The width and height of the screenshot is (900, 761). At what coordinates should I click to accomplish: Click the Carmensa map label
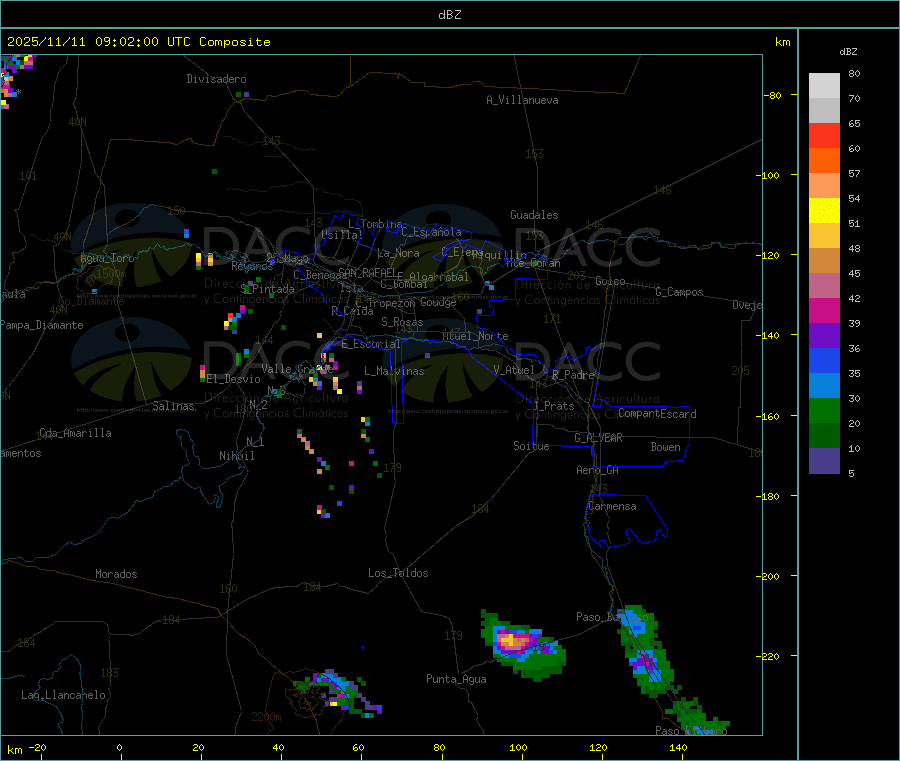(612, 506)
